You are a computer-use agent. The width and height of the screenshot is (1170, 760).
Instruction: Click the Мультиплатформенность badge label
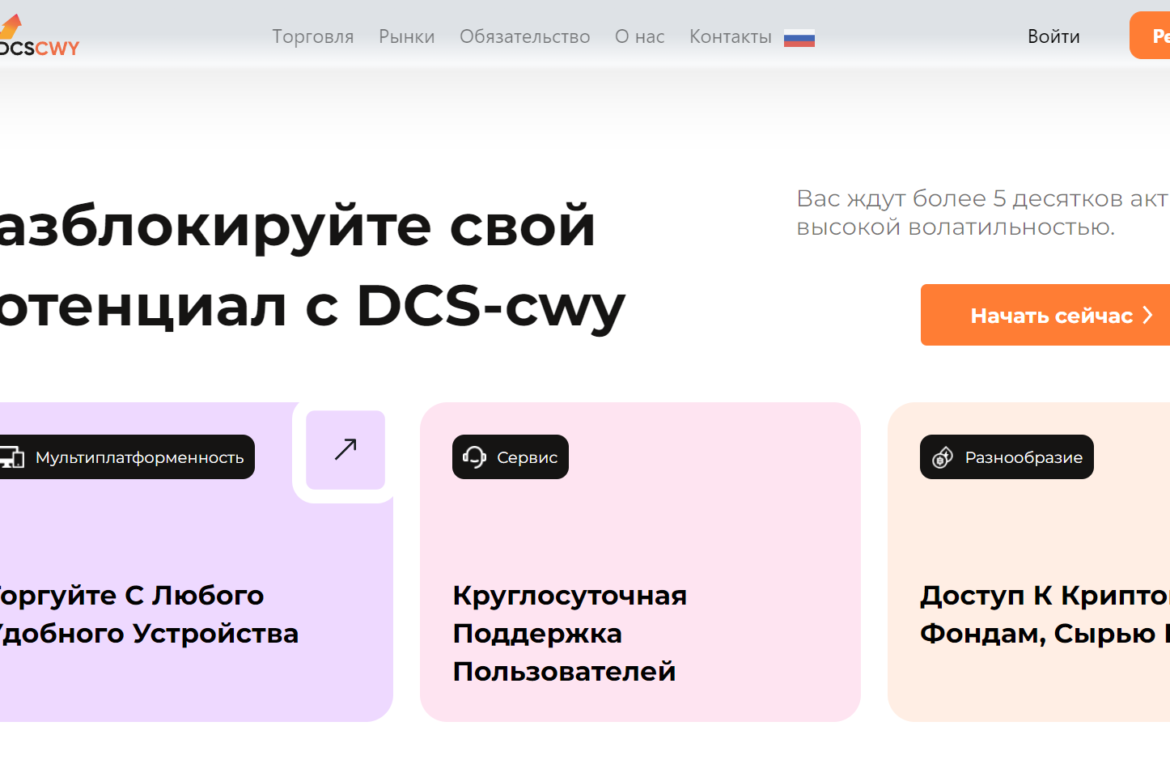[139, 458]
